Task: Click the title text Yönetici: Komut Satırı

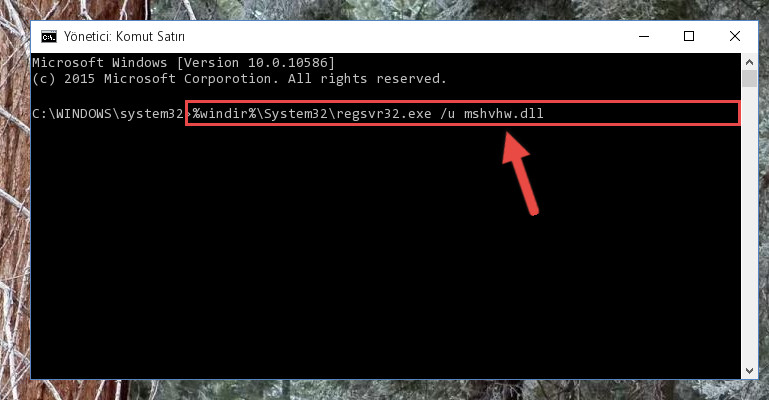Action: click(x=124, y=37)
